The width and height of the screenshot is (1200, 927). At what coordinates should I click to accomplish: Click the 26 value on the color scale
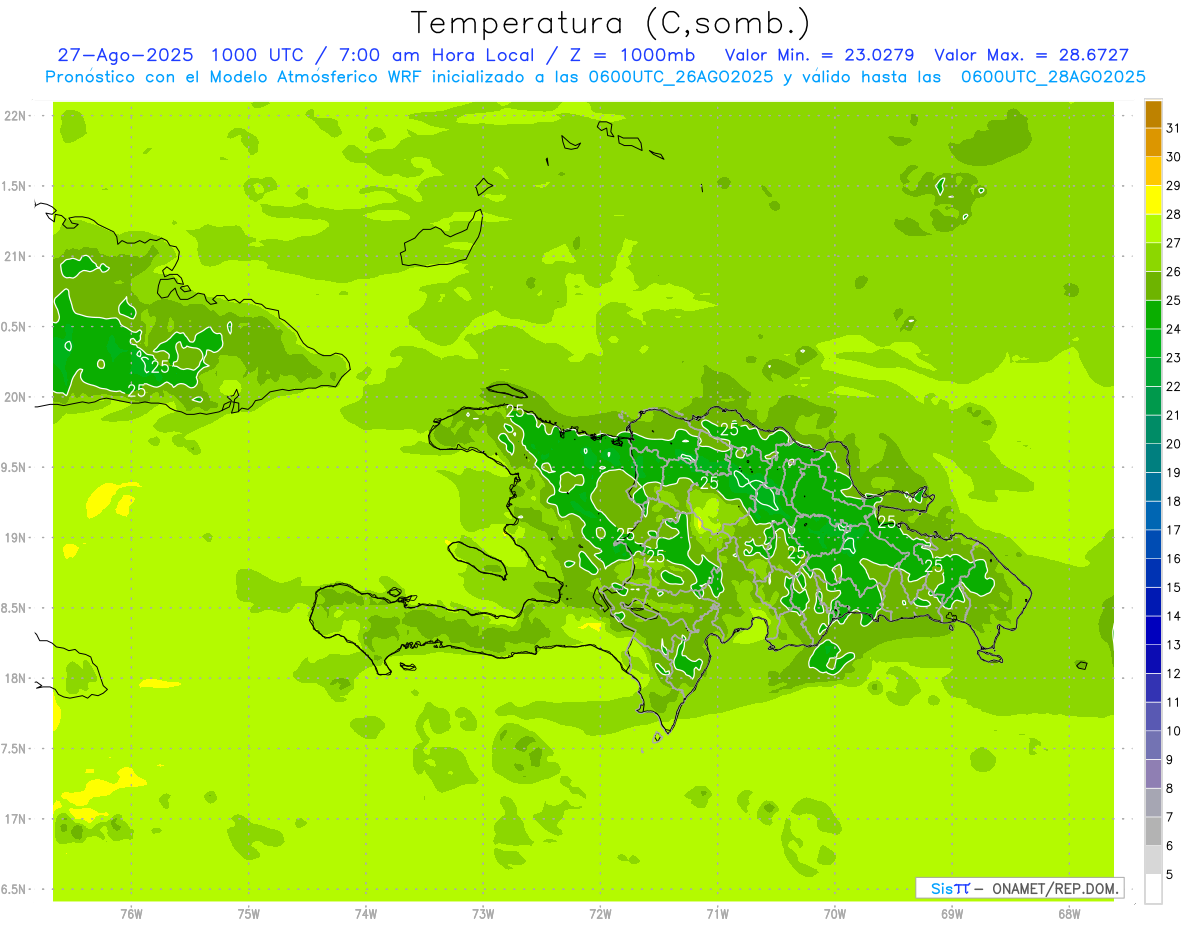coord(1174,271)
